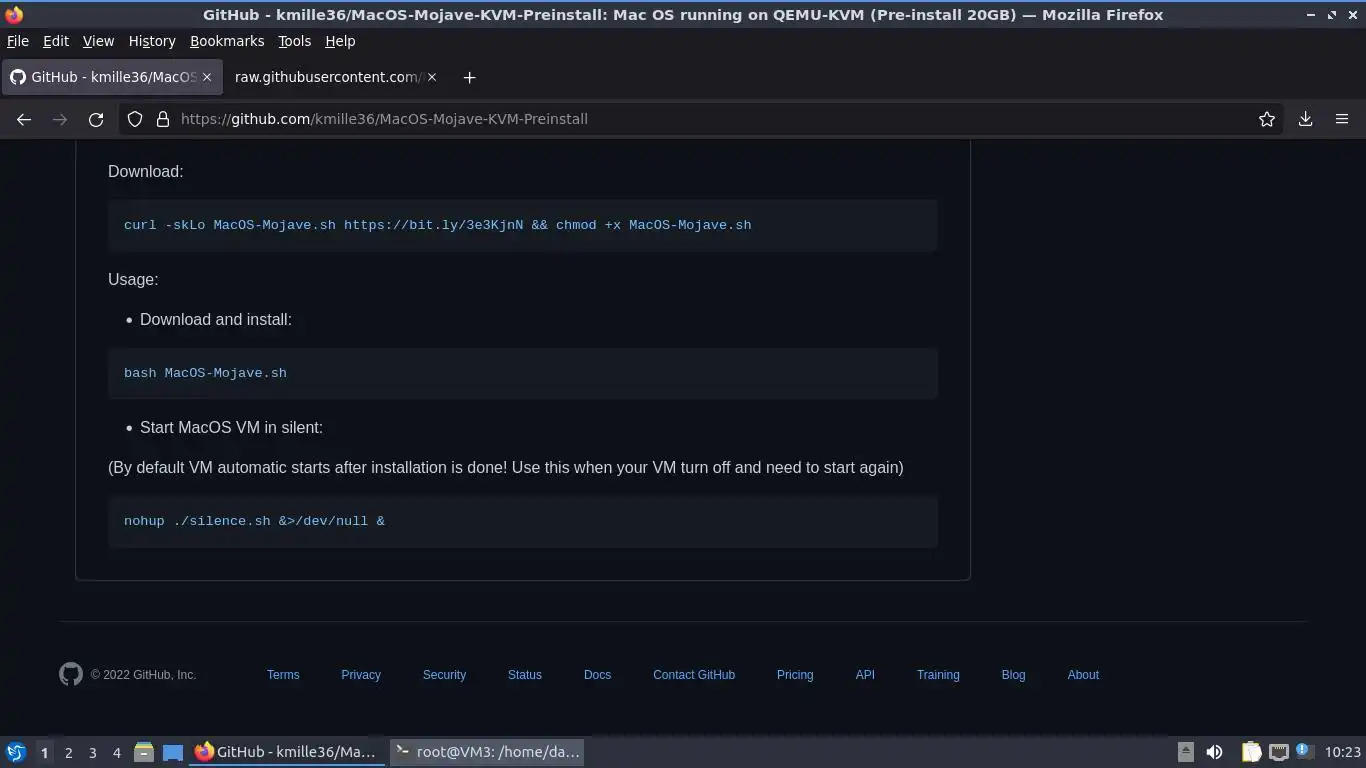Image resolution: width=1366 pixels, height=768 pixels.
Task: Open Contact GitHub footer link
Action: [694, 675]
